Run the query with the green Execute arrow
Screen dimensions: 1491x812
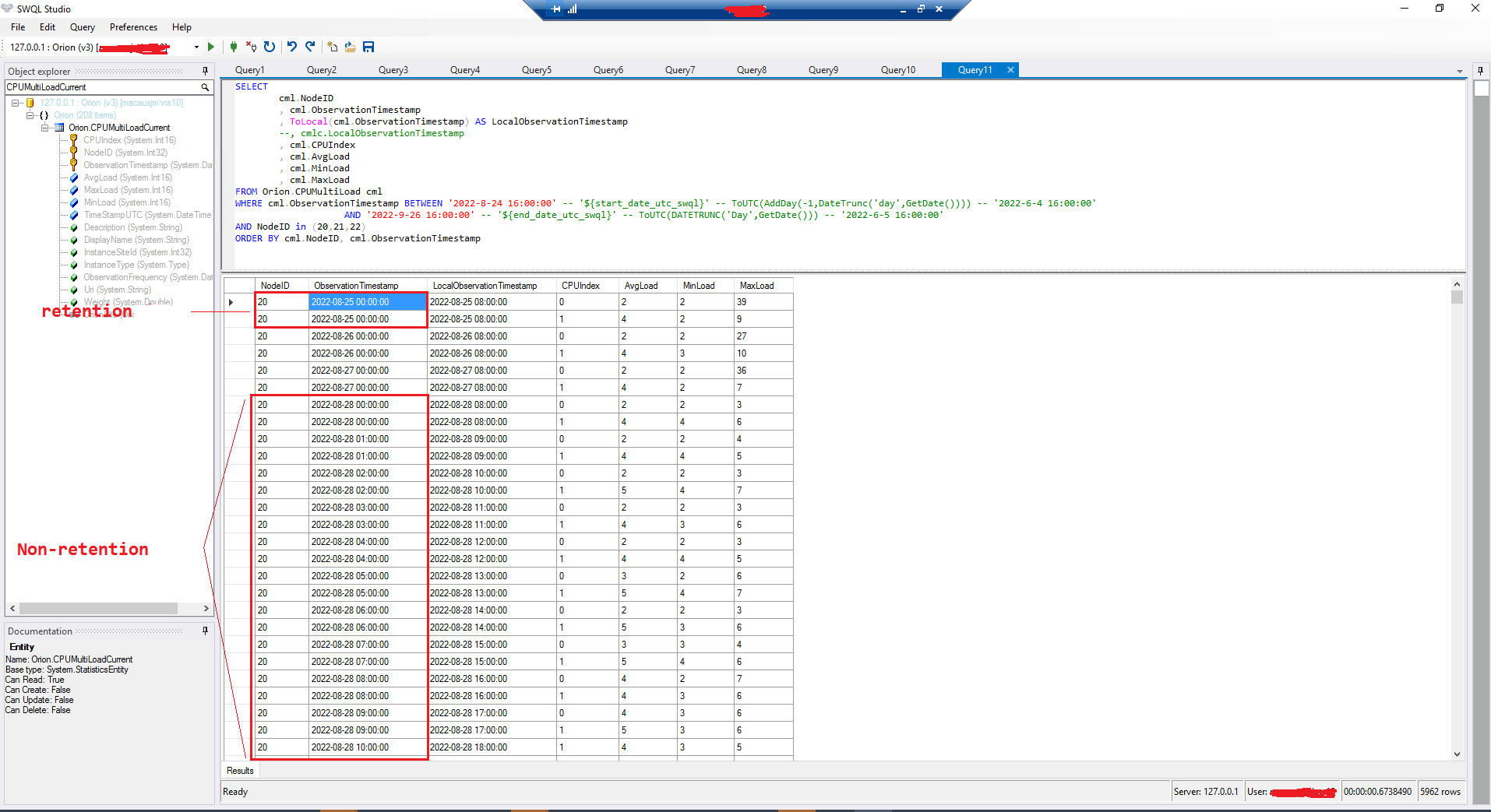click(211, 47)
